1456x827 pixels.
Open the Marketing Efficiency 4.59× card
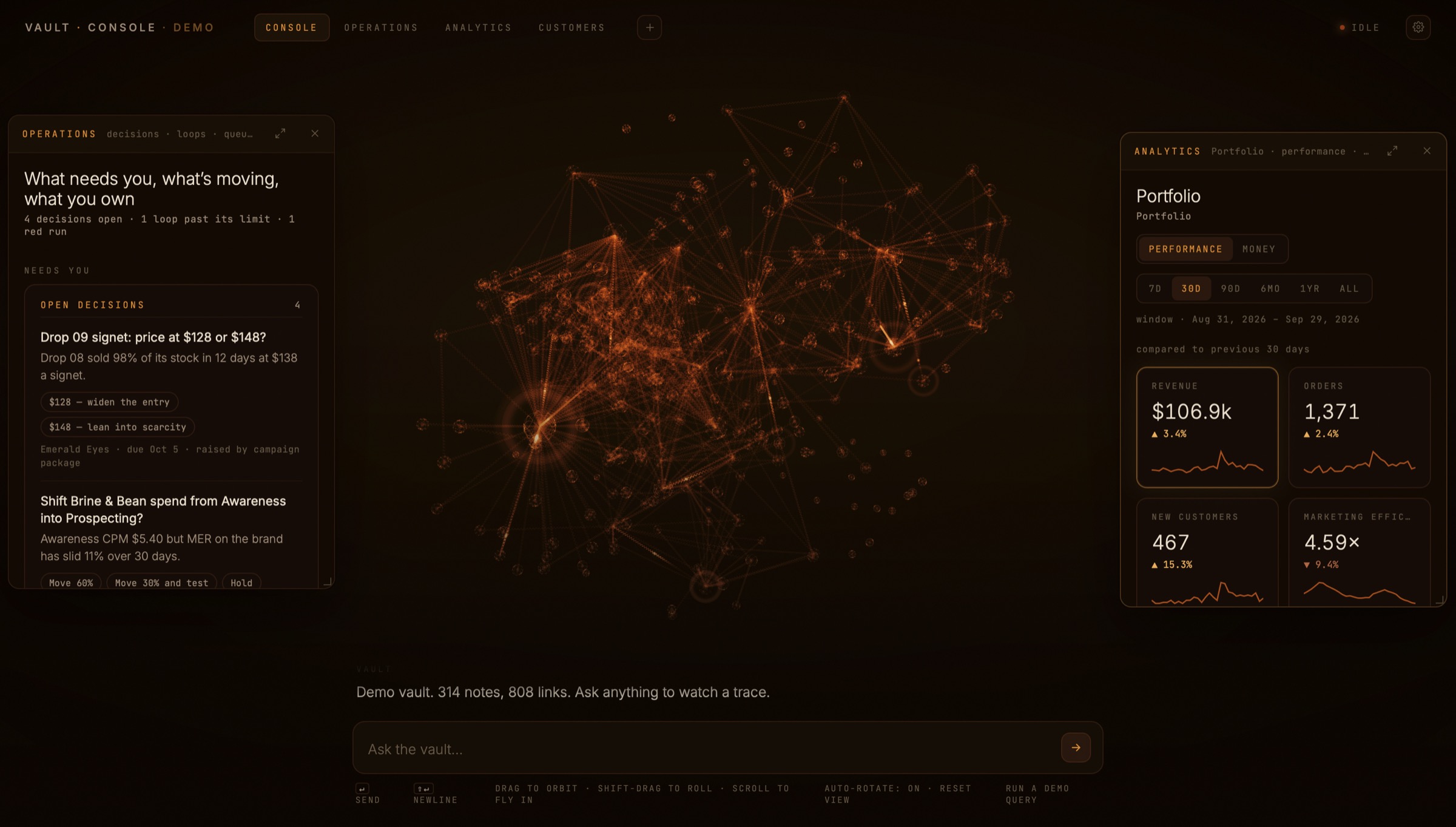click(1359, 552)
